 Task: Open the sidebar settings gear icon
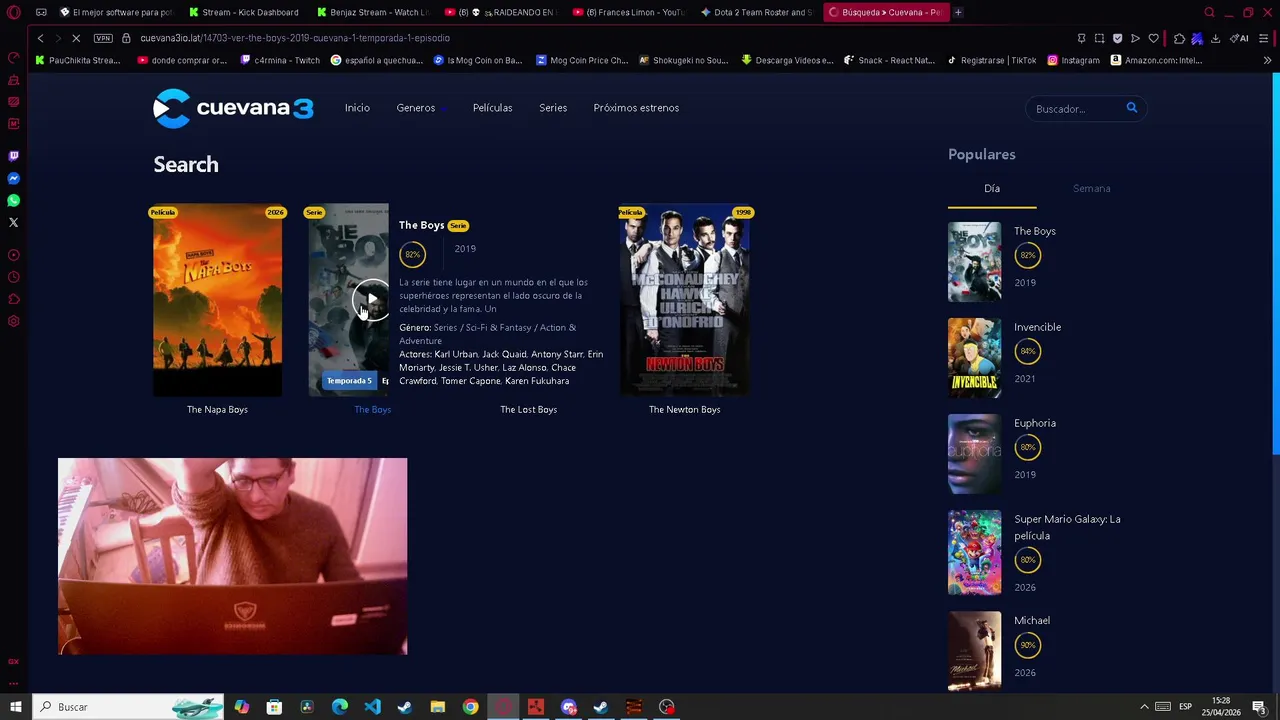click(x=14, y=321)
